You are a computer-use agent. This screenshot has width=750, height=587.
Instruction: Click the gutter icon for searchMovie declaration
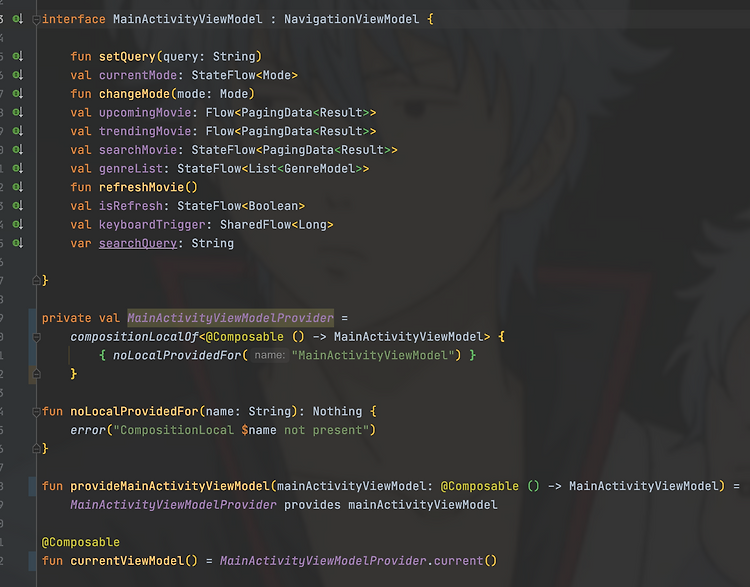click(x=18, y=150)
